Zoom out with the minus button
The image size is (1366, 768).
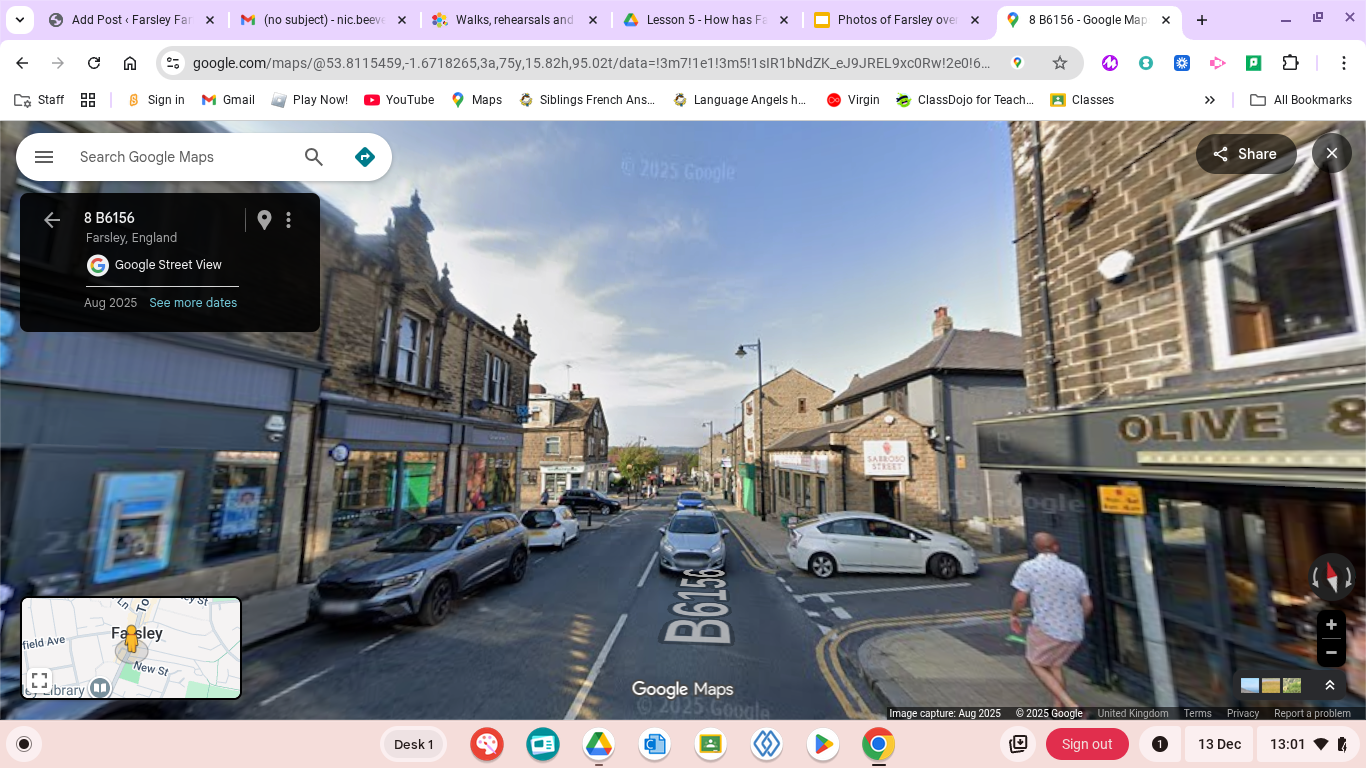click(1331, 653)
